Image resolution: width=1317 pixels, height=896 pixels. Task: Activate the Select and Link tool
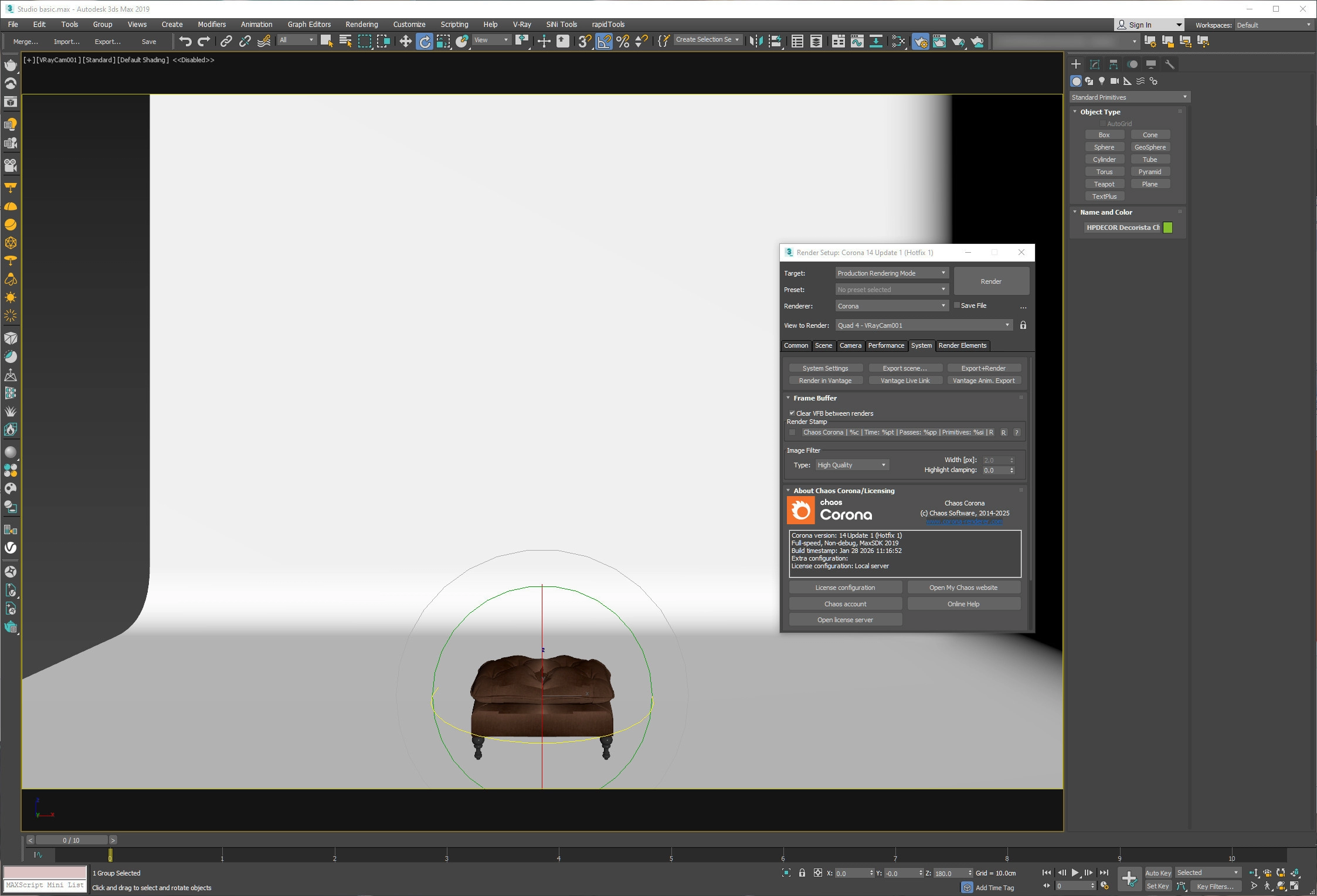pyautogui.click(x=226, y=41)
